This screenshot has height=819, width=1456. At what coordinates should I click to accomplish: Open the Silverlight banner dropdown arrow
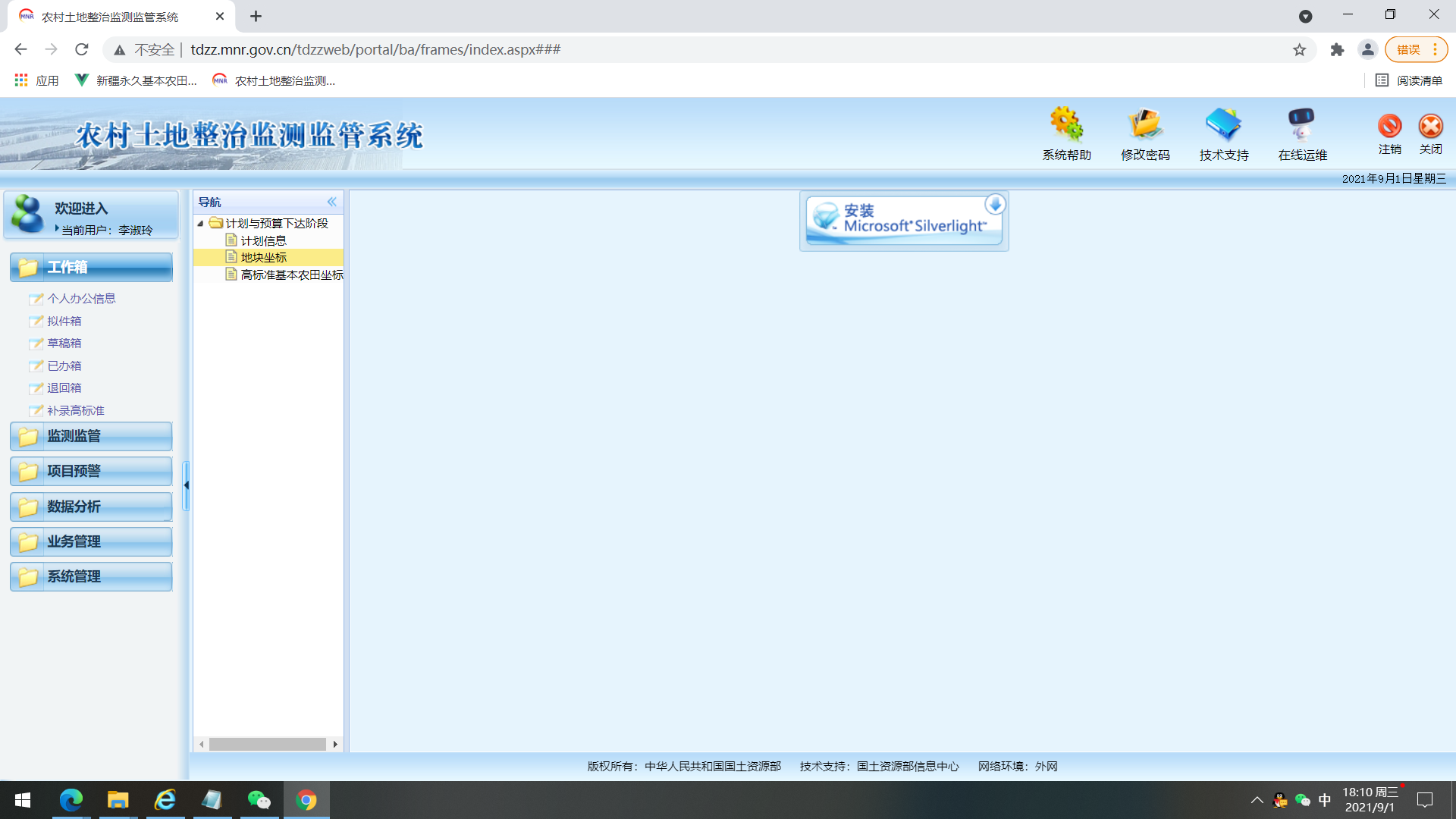[996, 203]
